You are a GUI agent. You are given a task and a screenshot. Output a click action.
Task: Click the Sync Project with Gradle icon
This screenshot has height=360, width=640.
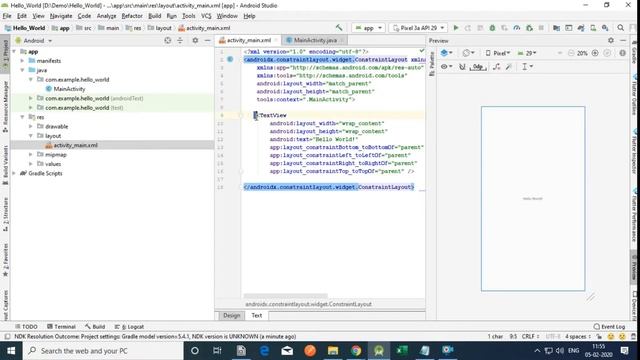pos(581,28)
